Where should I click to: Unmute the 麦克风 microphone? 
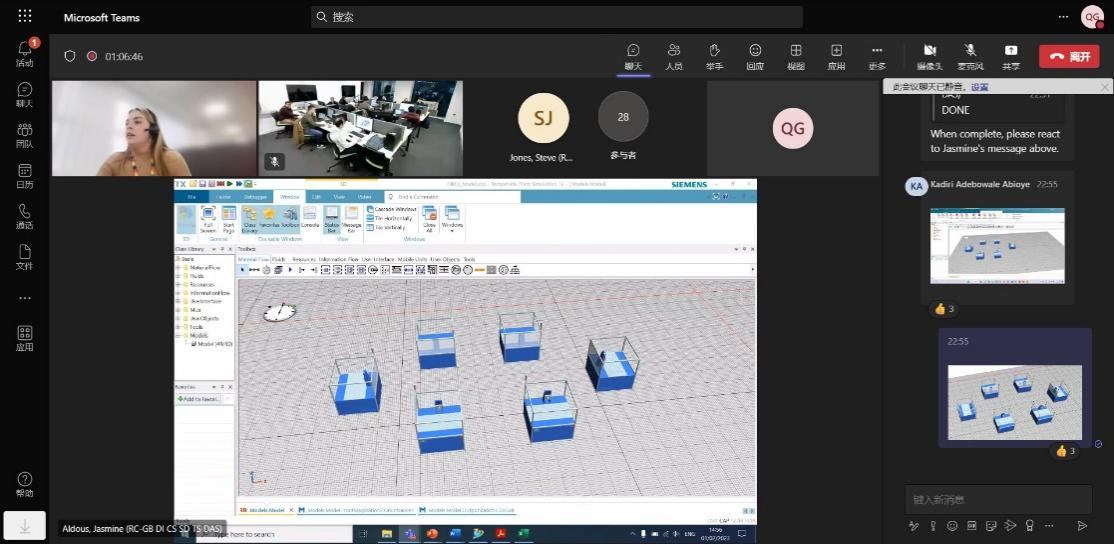(970, 55)
